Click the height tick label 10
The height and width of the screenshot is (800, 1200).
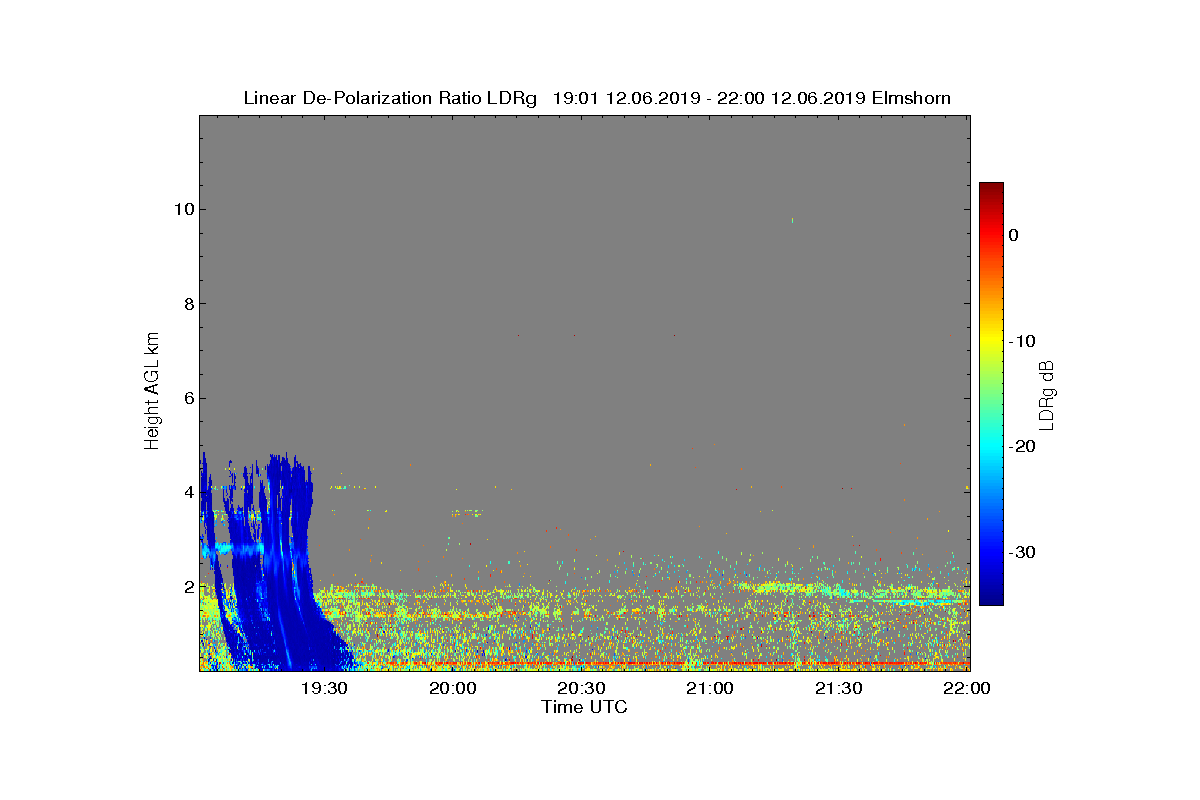(x=182, y=209)
